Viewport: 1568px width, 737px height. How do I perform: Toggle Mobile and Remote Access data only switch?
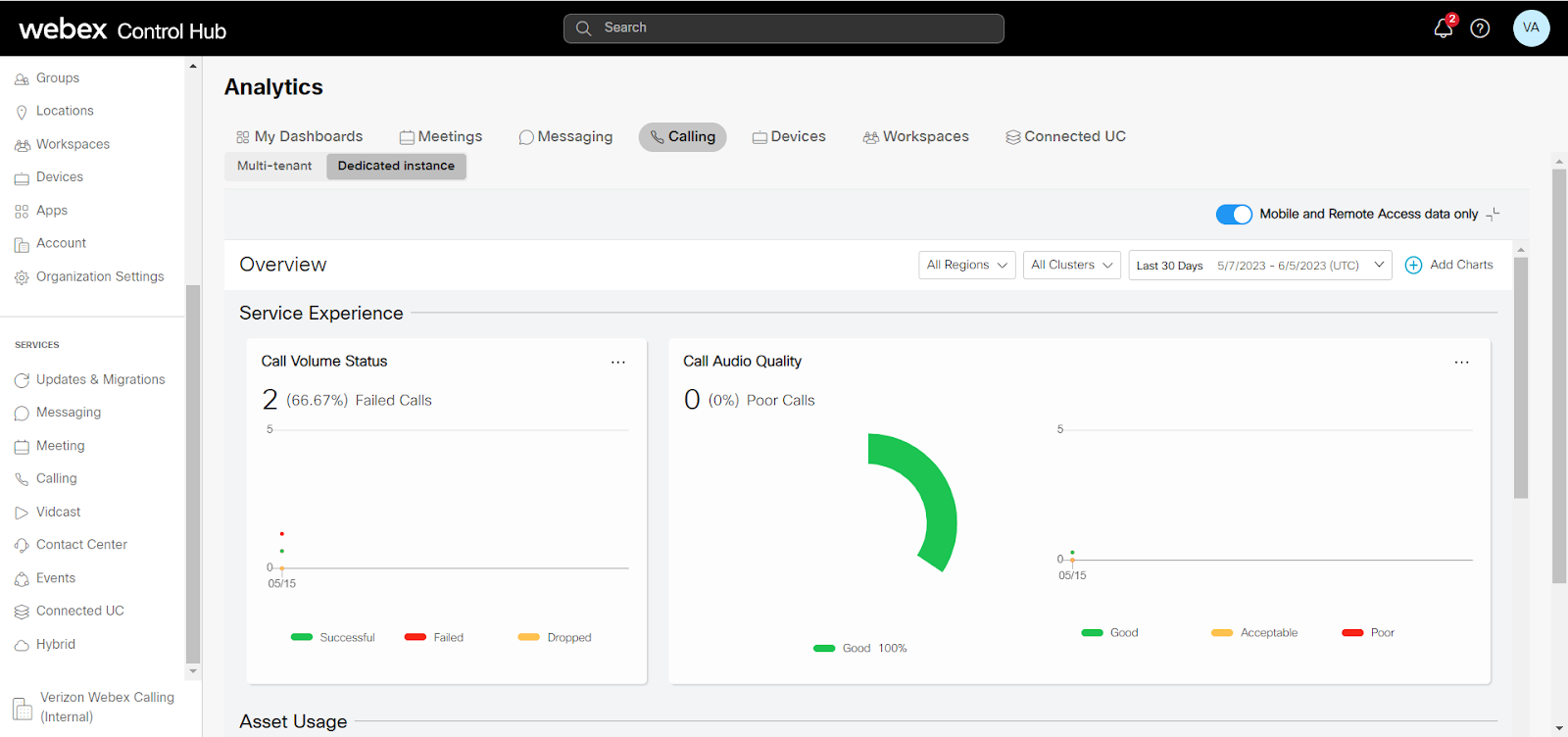coord(1234,214)
